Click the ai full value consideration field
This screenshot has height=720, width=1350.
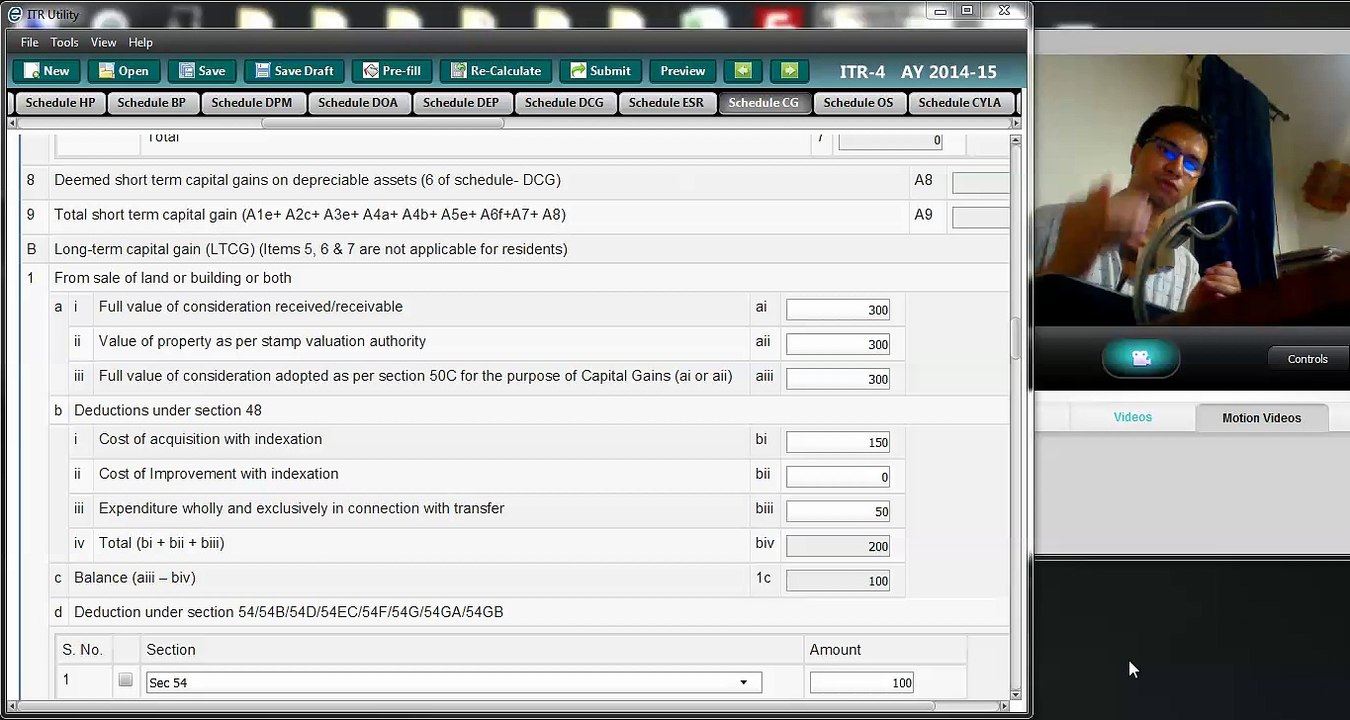(x=837, y=310)
